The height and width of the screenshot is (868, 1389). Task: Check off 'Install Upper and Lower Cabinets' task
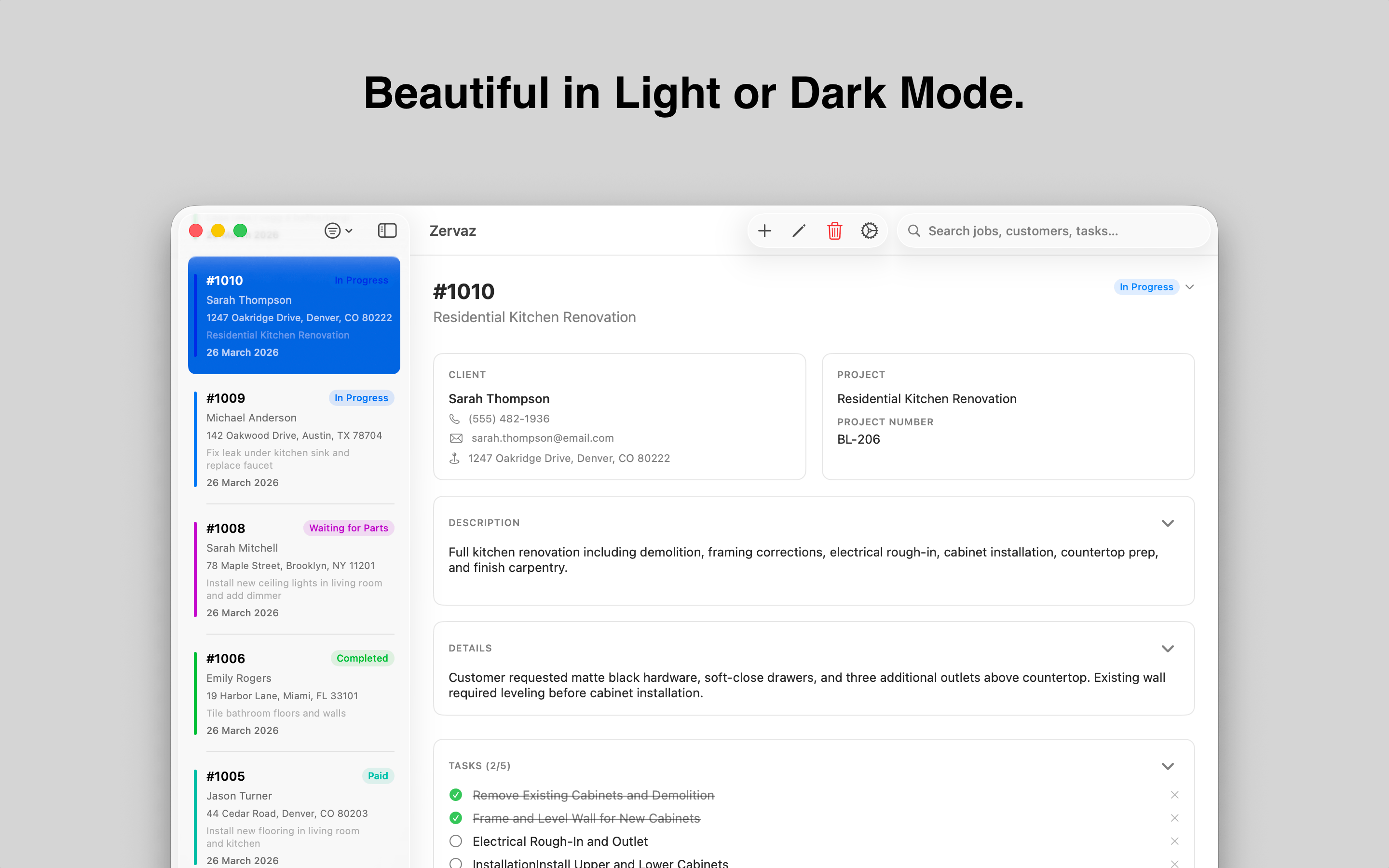tap(456, 863)
